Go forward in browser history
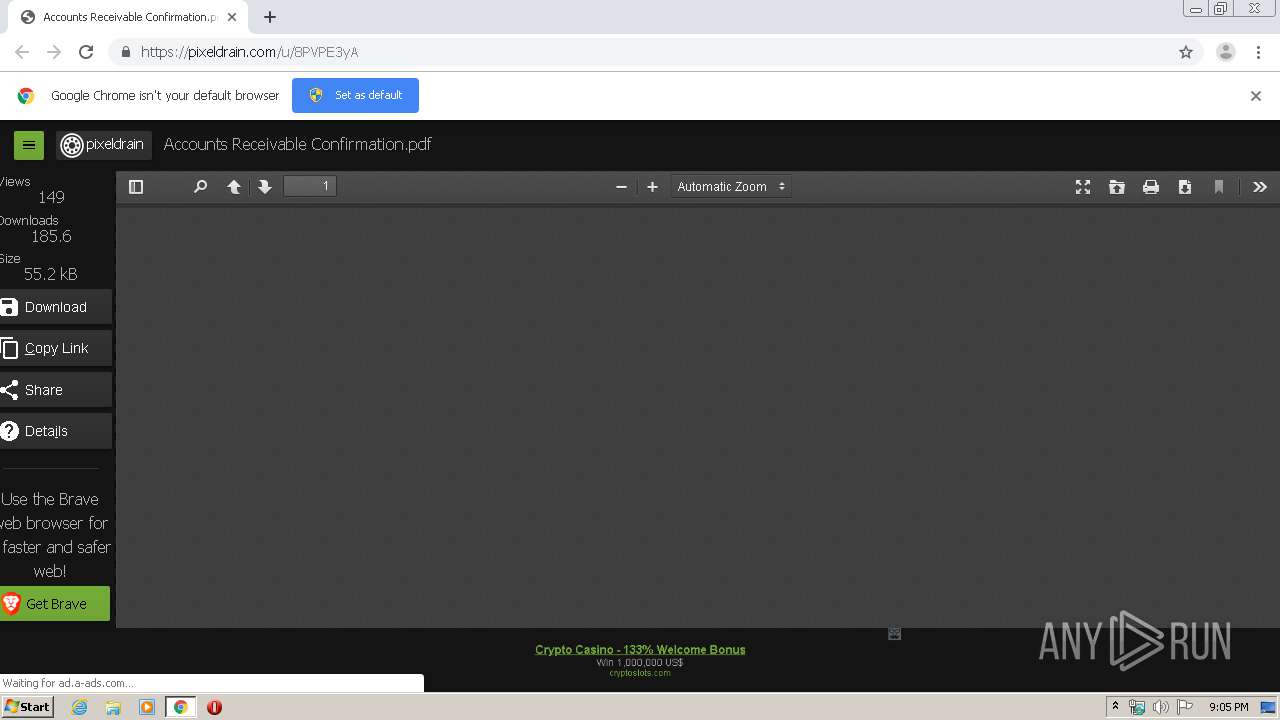The height and width of the screenshot is (720, 1280). pyautogui.click(x=54, y=52)
